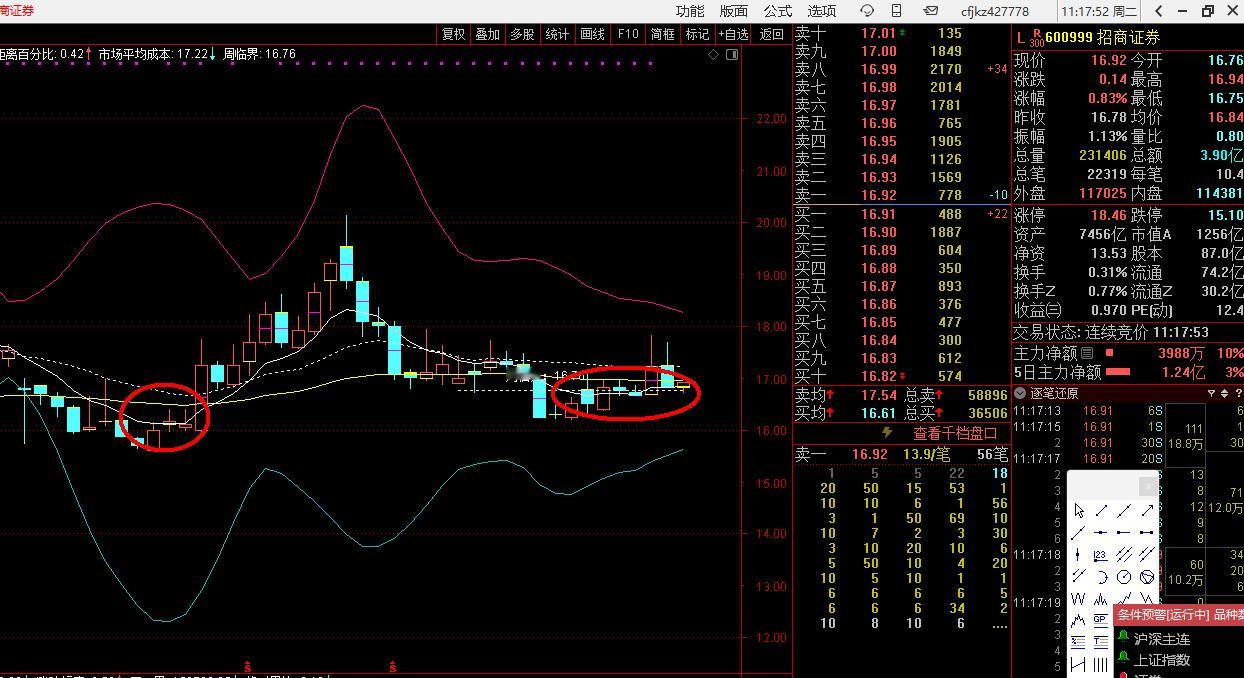Open the mobile phone icon in title bar

coord(897,11)
